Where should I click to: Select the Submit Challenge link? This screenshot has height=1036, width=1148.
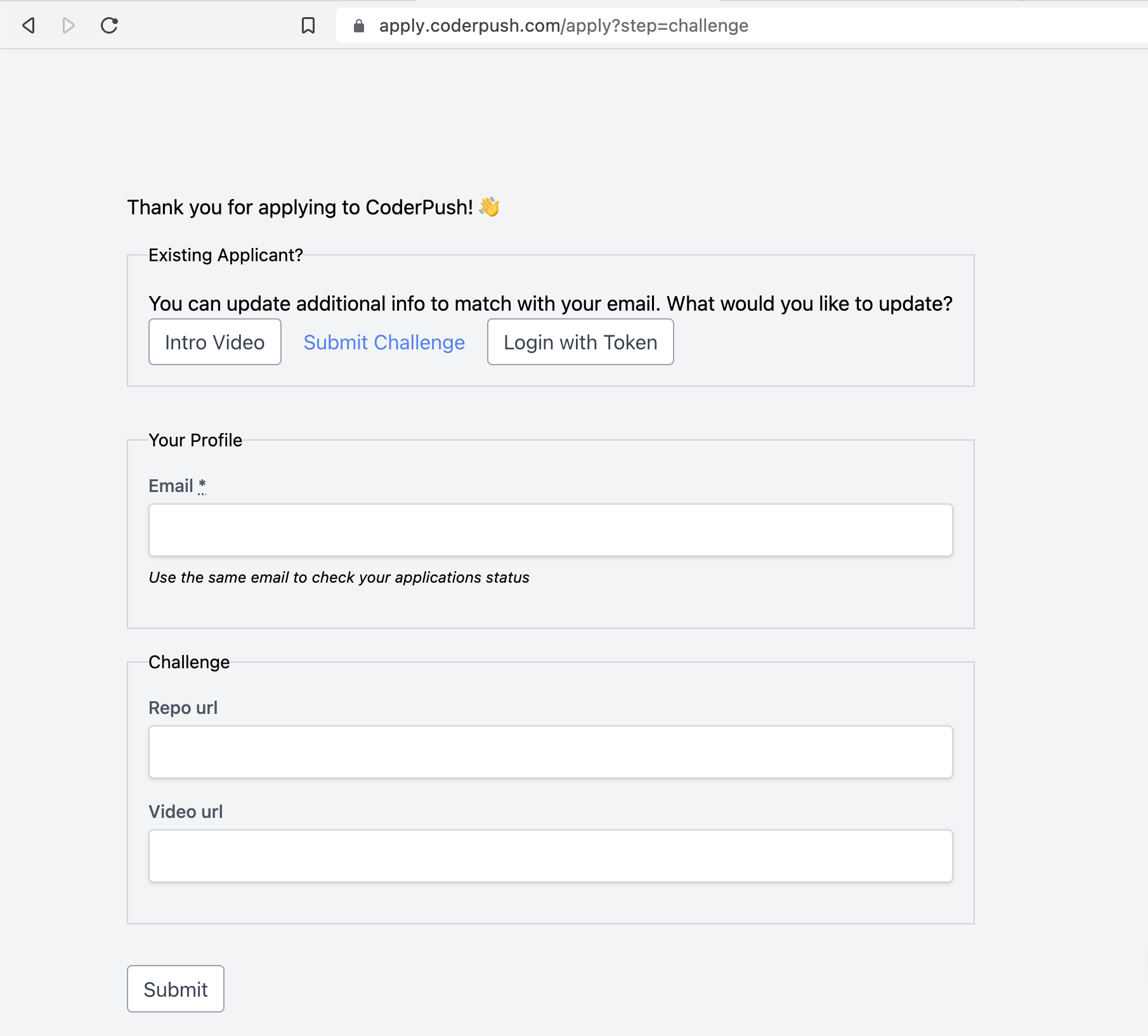[384, 342]
